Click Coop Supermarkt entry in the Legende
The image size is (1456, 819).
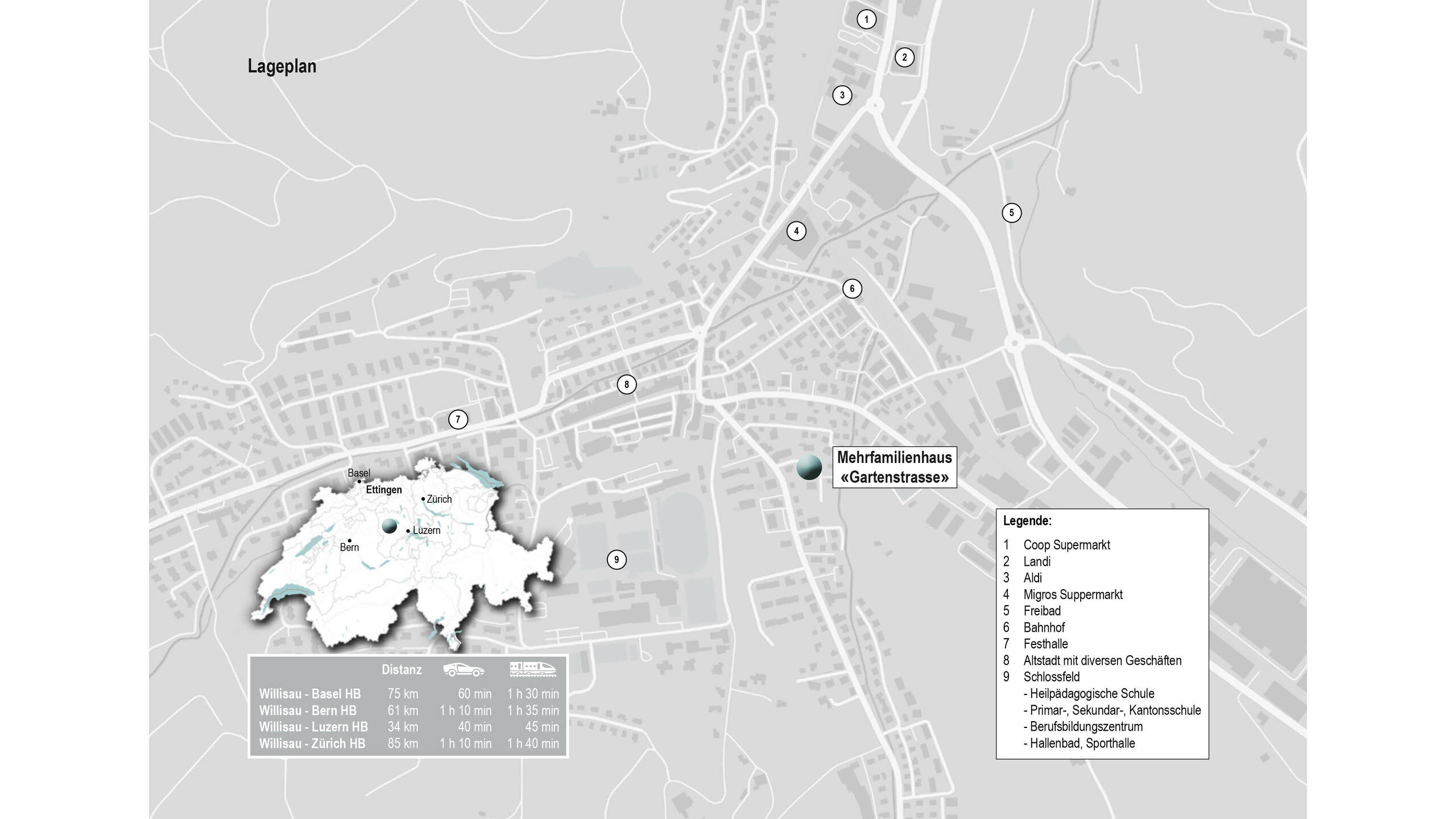click(1066, 545)
